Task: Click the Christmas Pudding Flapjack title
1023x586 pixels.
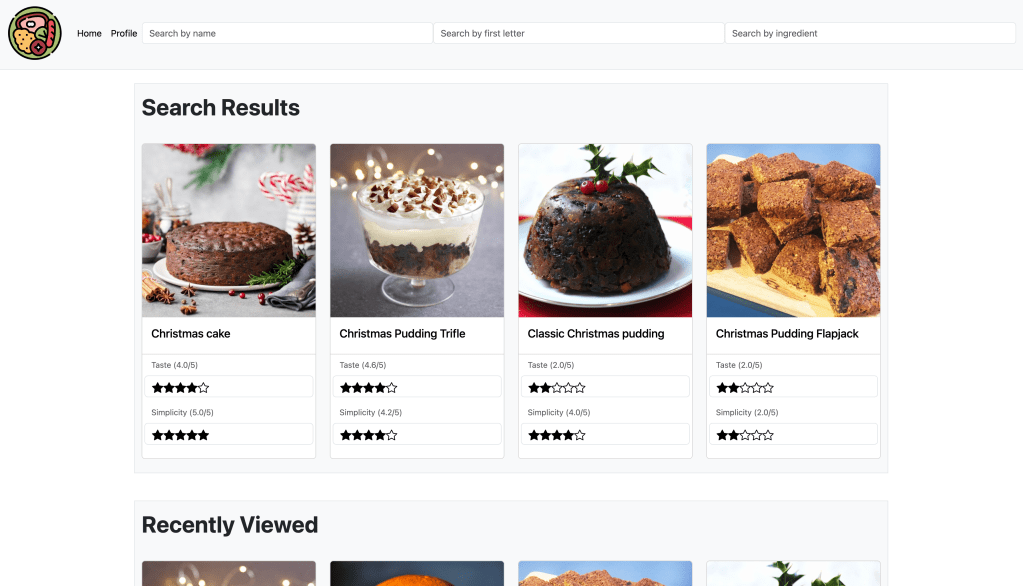Action: tap(787, 333)
